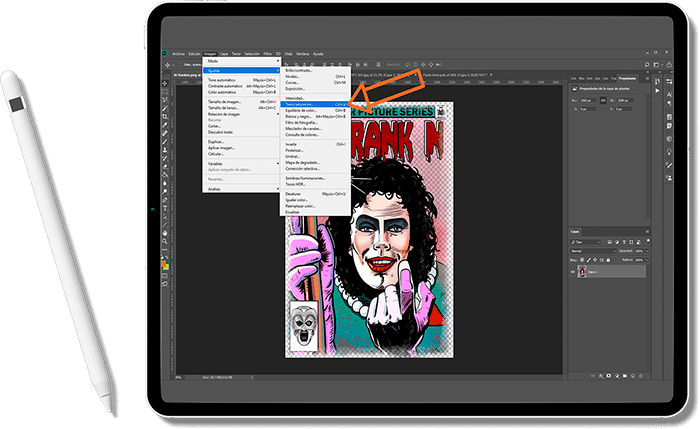The image size is (700, 429).
Task: Switch to the Propiedades panel tab
Action: pyautogui.click(x=627, y=79)
